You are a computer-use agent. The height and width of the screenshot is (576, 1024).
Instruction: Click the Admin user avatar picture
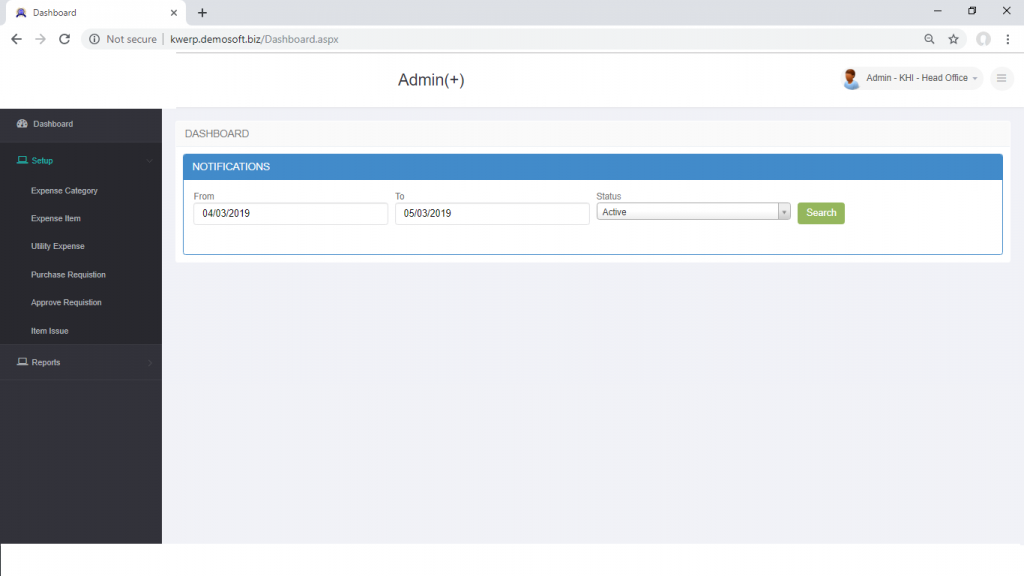click(851, 78)
